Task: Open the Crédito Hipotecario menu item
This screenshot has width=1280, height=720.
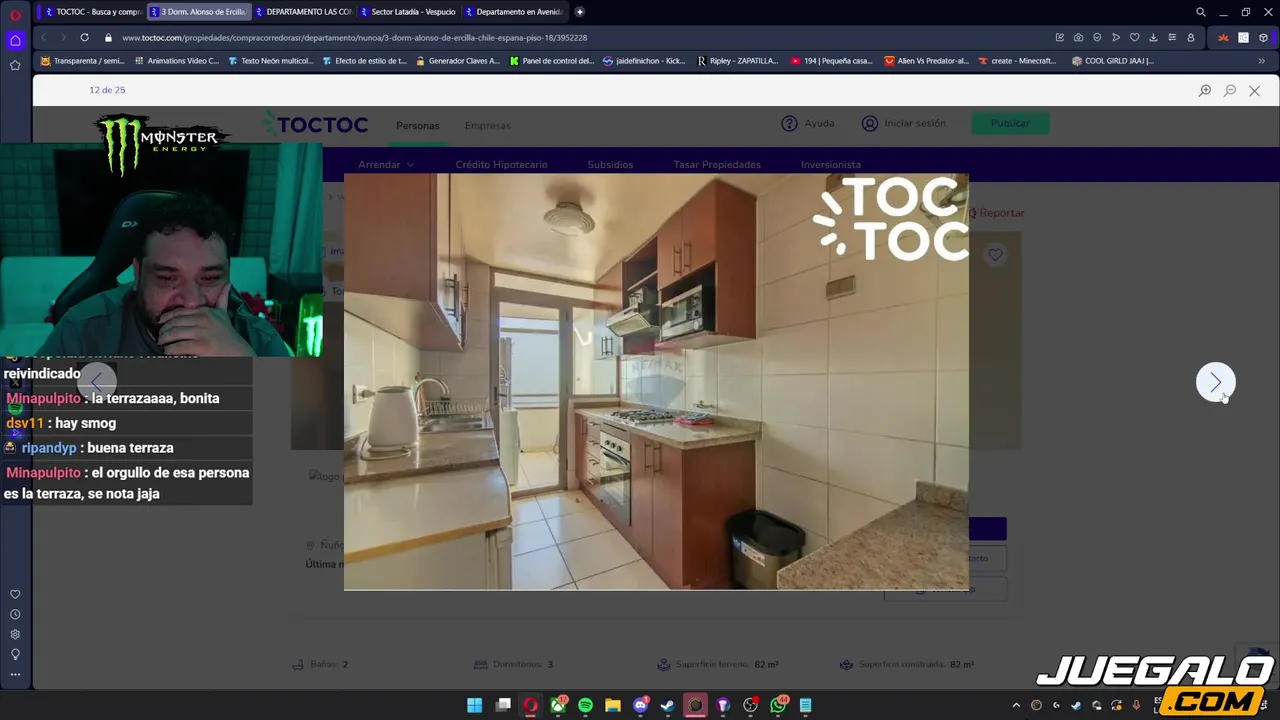Action: tap(501, 164)
